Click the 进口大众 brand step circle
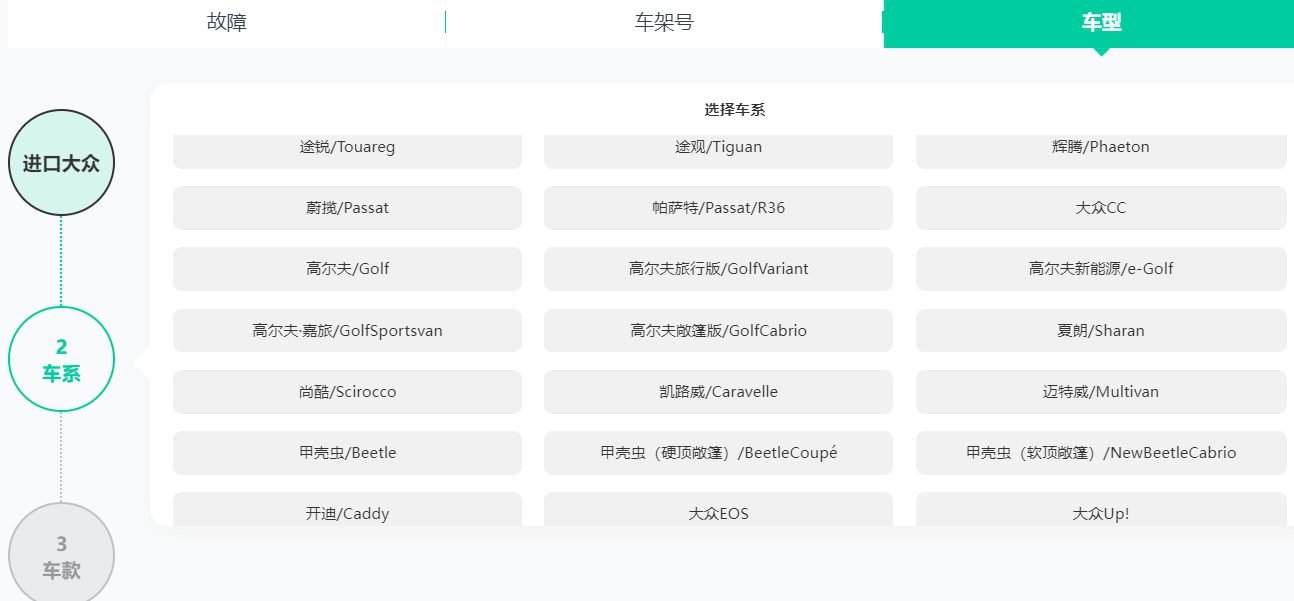This screenshot has width=1294, height=601. pos(61,161)
